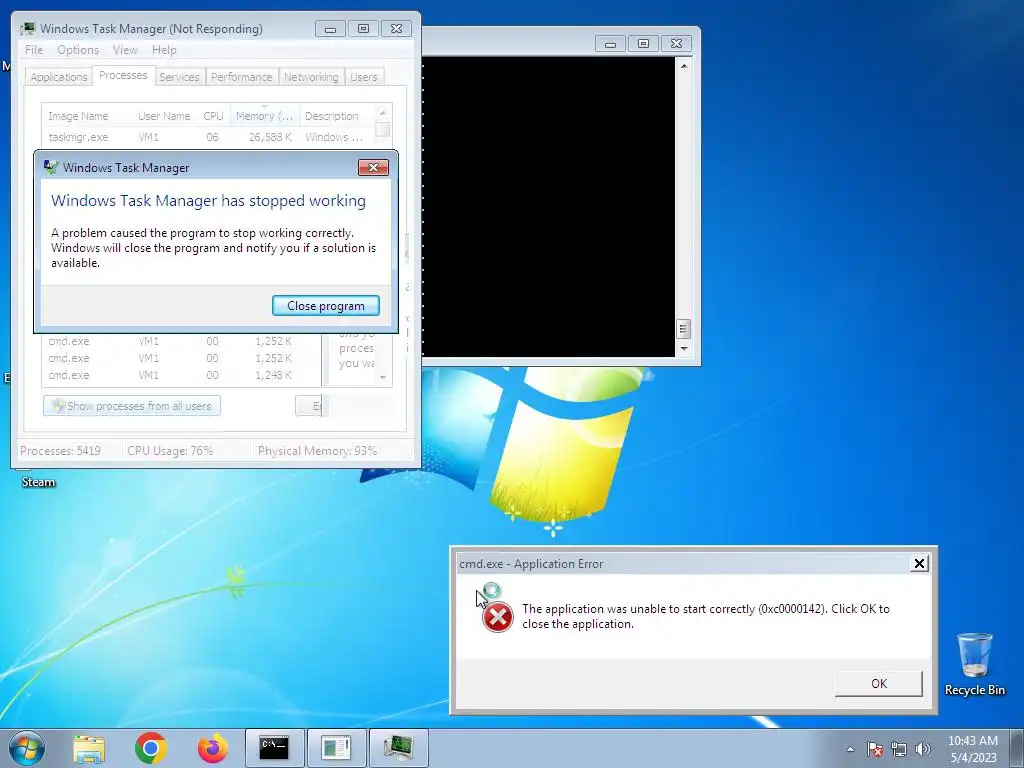Launch Firefox from the taskbar

213,748
